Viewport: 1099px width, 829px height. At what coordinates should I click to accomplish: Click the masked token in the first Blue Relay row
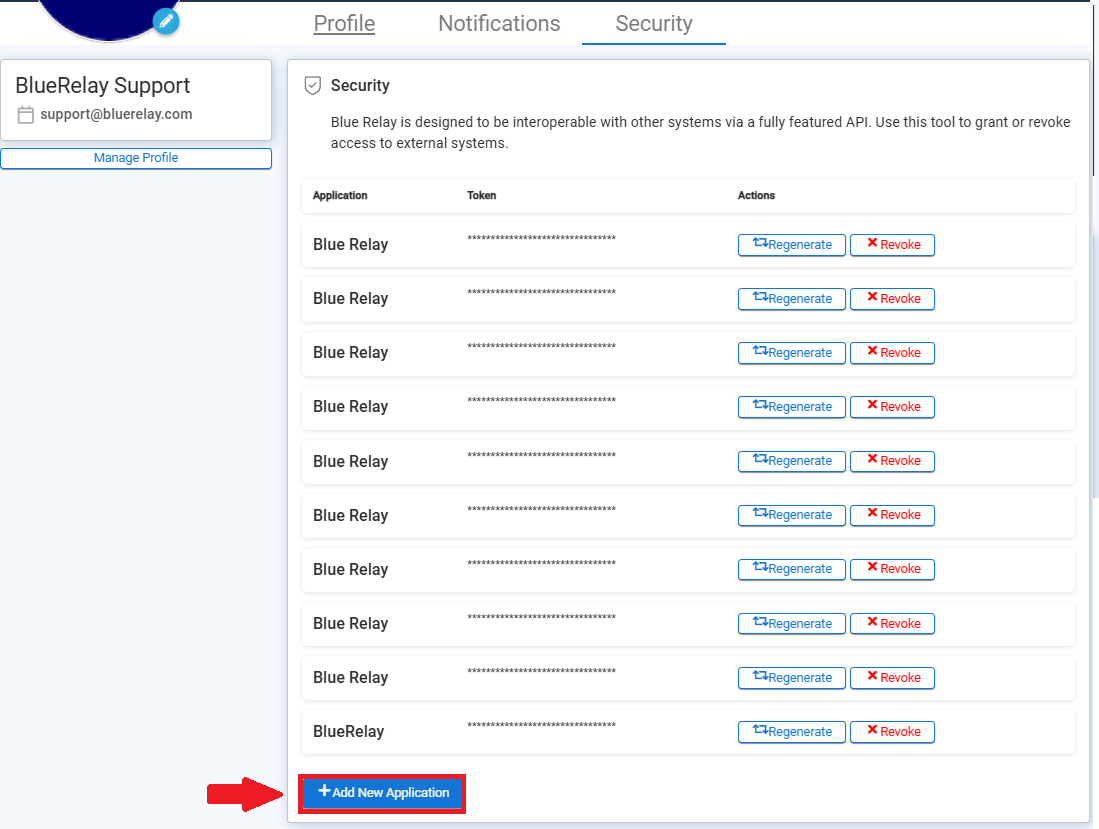542,238
